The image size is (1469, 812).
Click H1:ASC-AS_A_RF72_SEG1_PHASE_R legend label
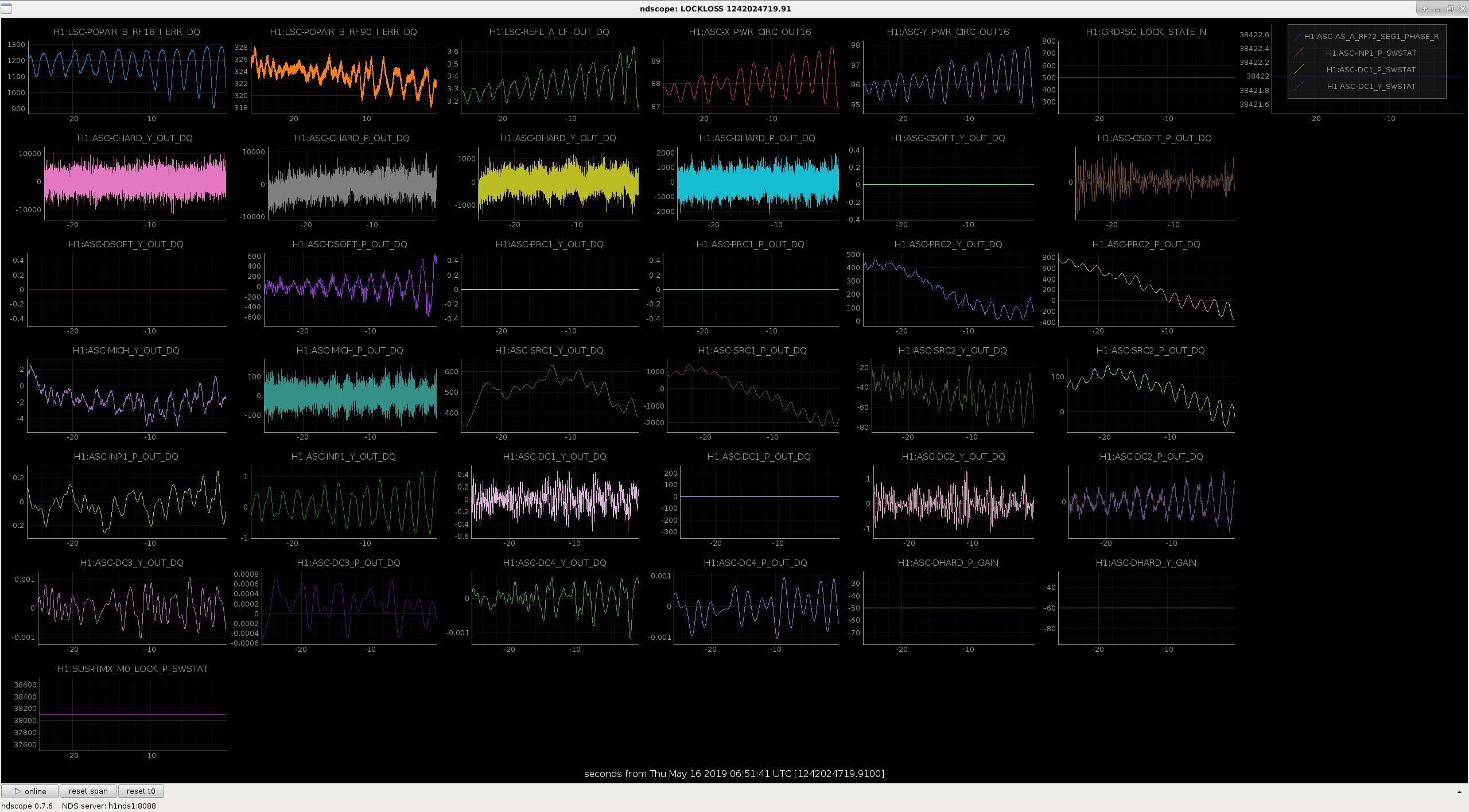[x=1371, y=36]
